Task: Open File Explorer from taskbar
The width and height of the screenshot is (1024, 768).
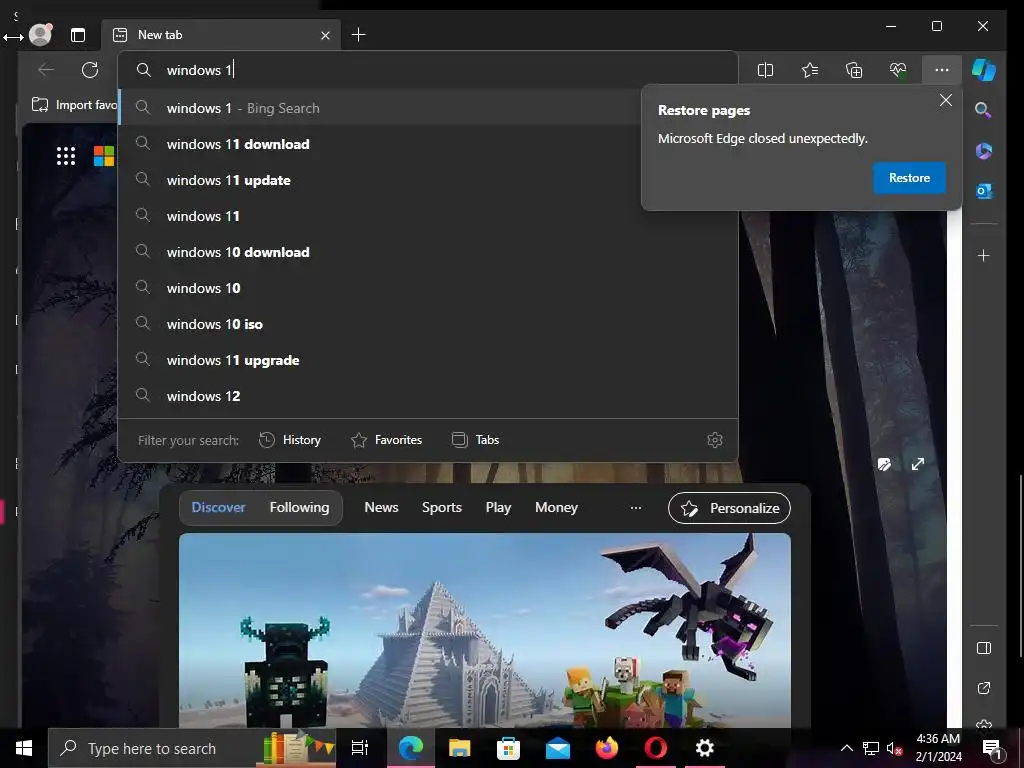Action: pos(459,748)
